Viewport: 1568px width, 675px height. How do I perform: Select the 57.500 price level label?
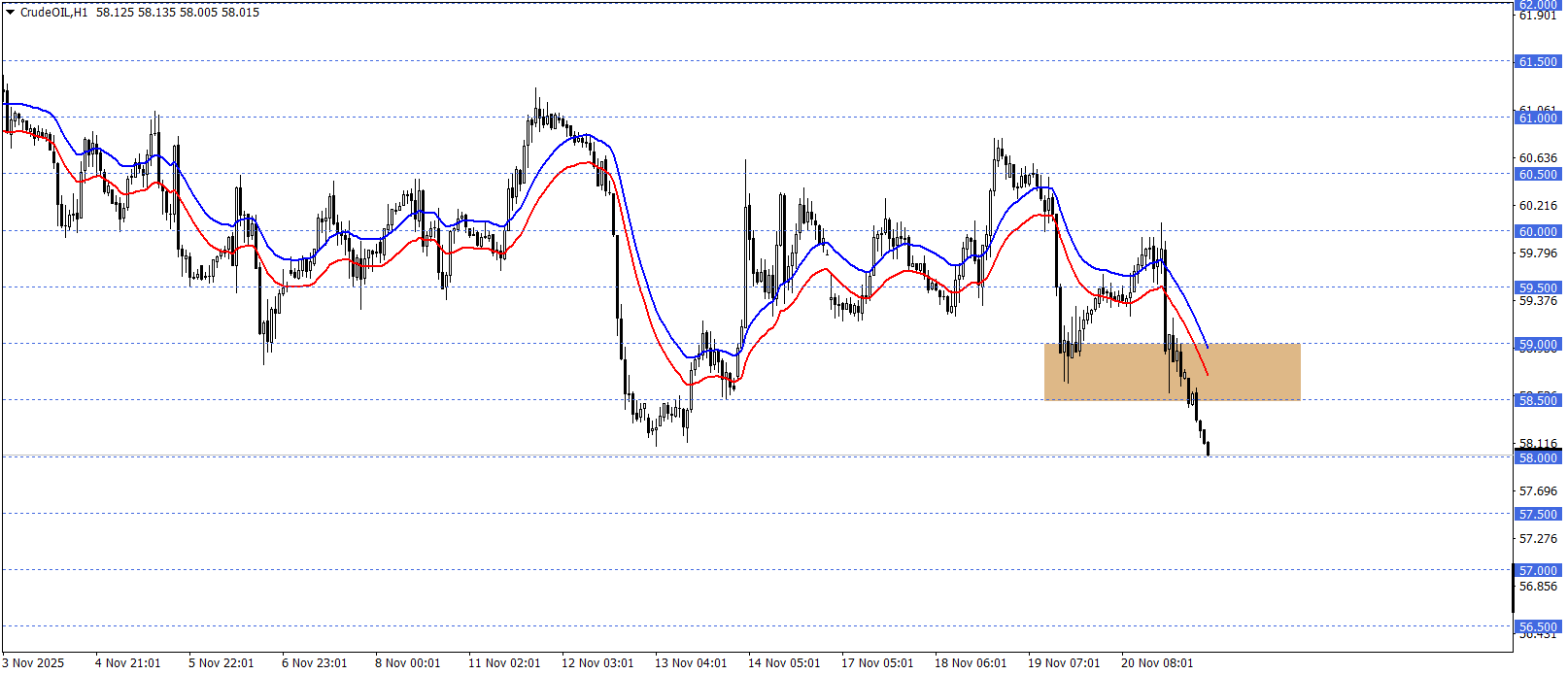coord(1537,514)
